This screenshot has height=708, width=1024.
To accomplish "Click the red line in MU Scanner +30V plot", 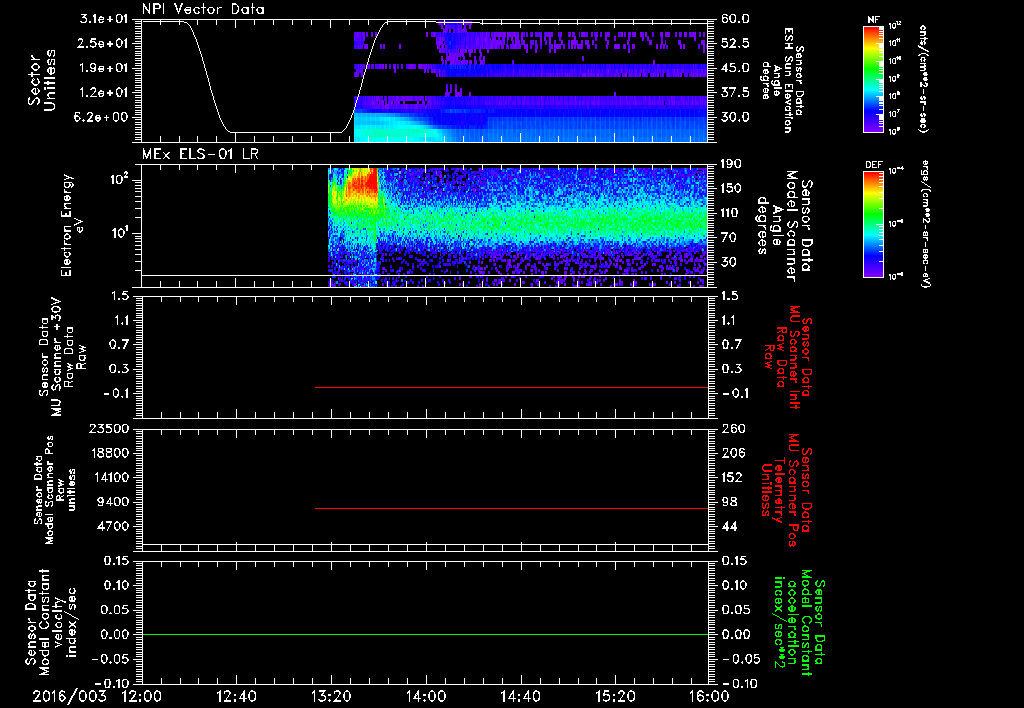I will [511, 387].
